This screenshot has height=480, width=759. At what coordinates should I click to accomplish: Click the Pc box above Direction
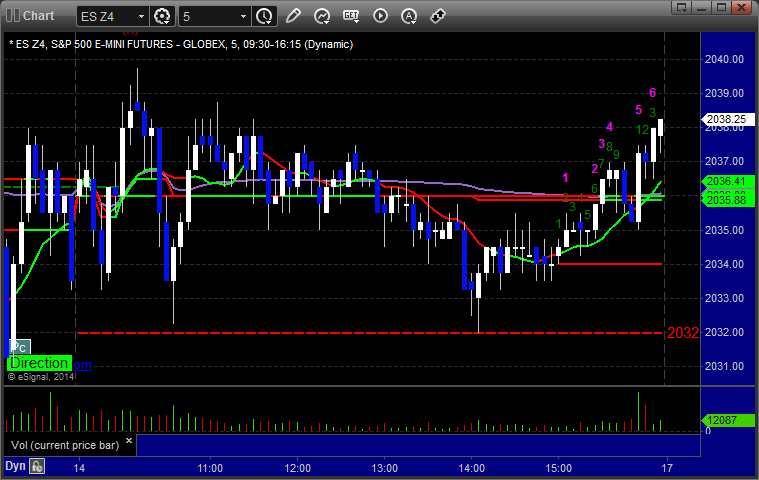(17, 347)
